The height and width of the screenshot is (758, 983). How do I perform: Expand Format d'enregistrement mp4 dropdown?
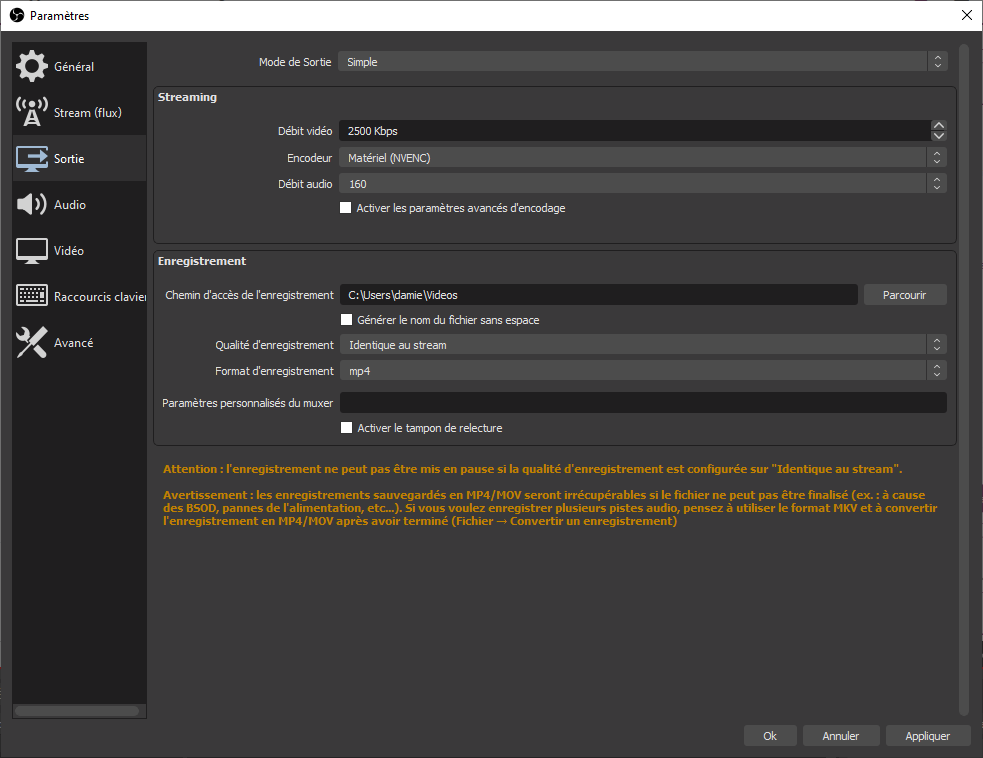pyautogui.click(x=642, y=371)
